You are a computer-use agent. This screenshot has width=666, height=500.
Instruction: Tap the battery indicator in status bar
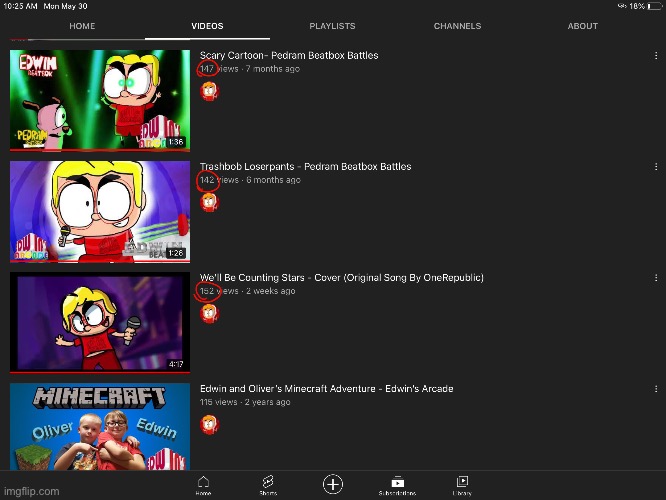click(654, 6)
